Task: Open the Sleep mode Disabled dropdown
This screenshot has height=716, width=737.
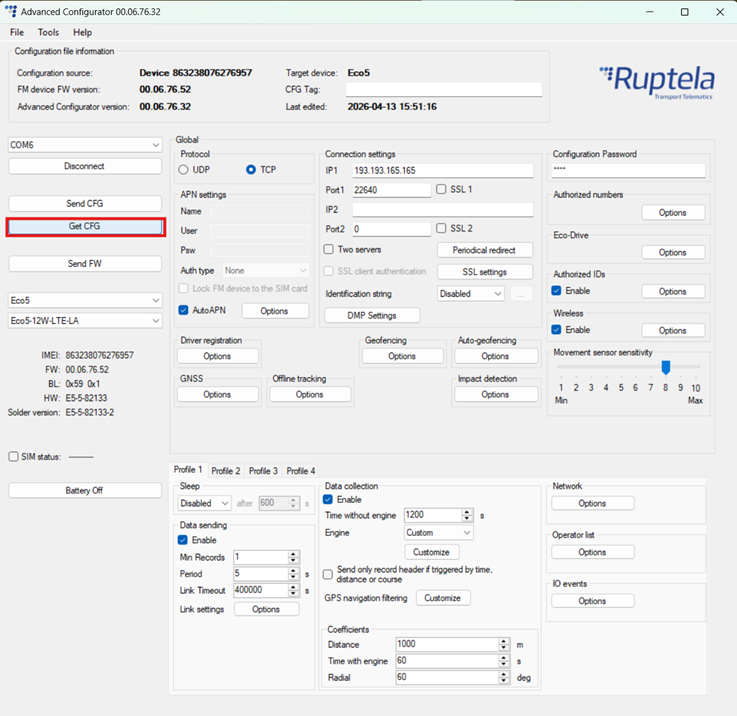Action: pos(204,503)
